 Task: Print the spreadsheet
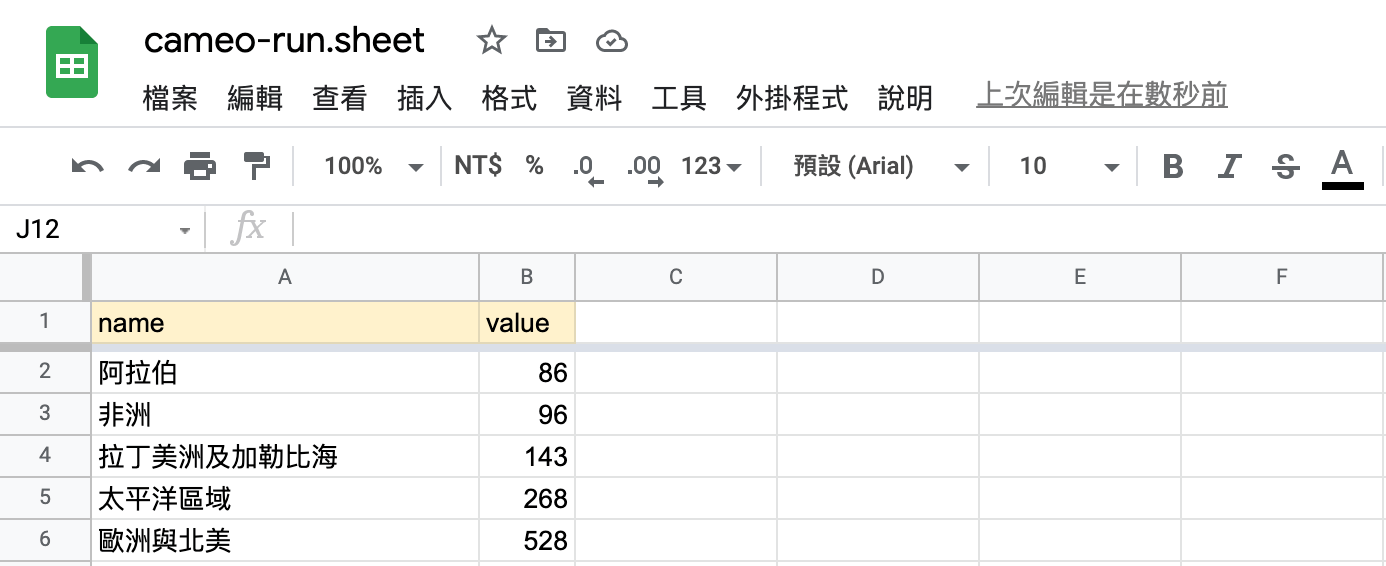pyautogui.click(x=200, y=166)
